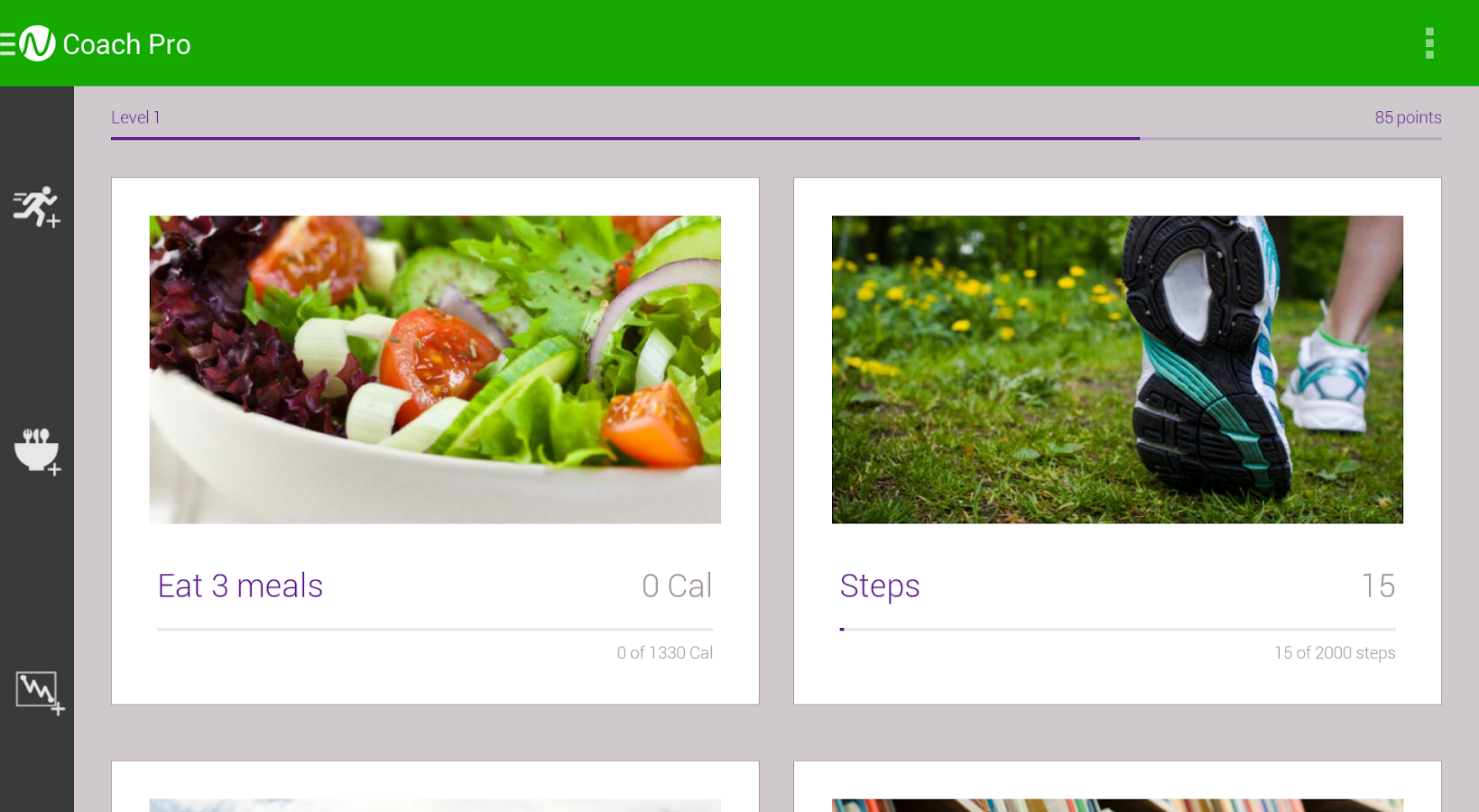This screenshot has height=812, width=1479.
Task: Click the Level 1 progress bar
Action: click(x=776, y=138)
